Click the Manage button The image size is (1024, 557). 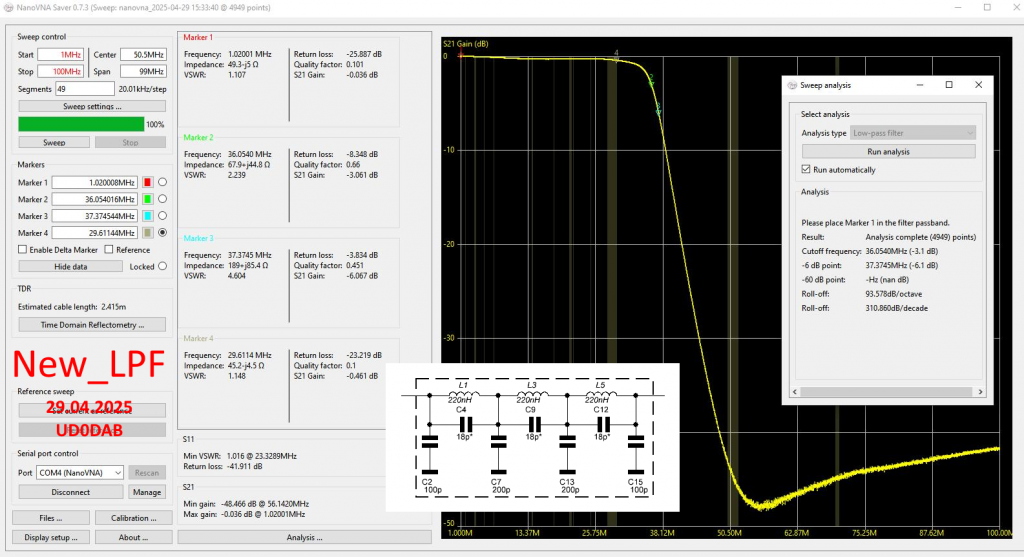(x=146, y=492)
